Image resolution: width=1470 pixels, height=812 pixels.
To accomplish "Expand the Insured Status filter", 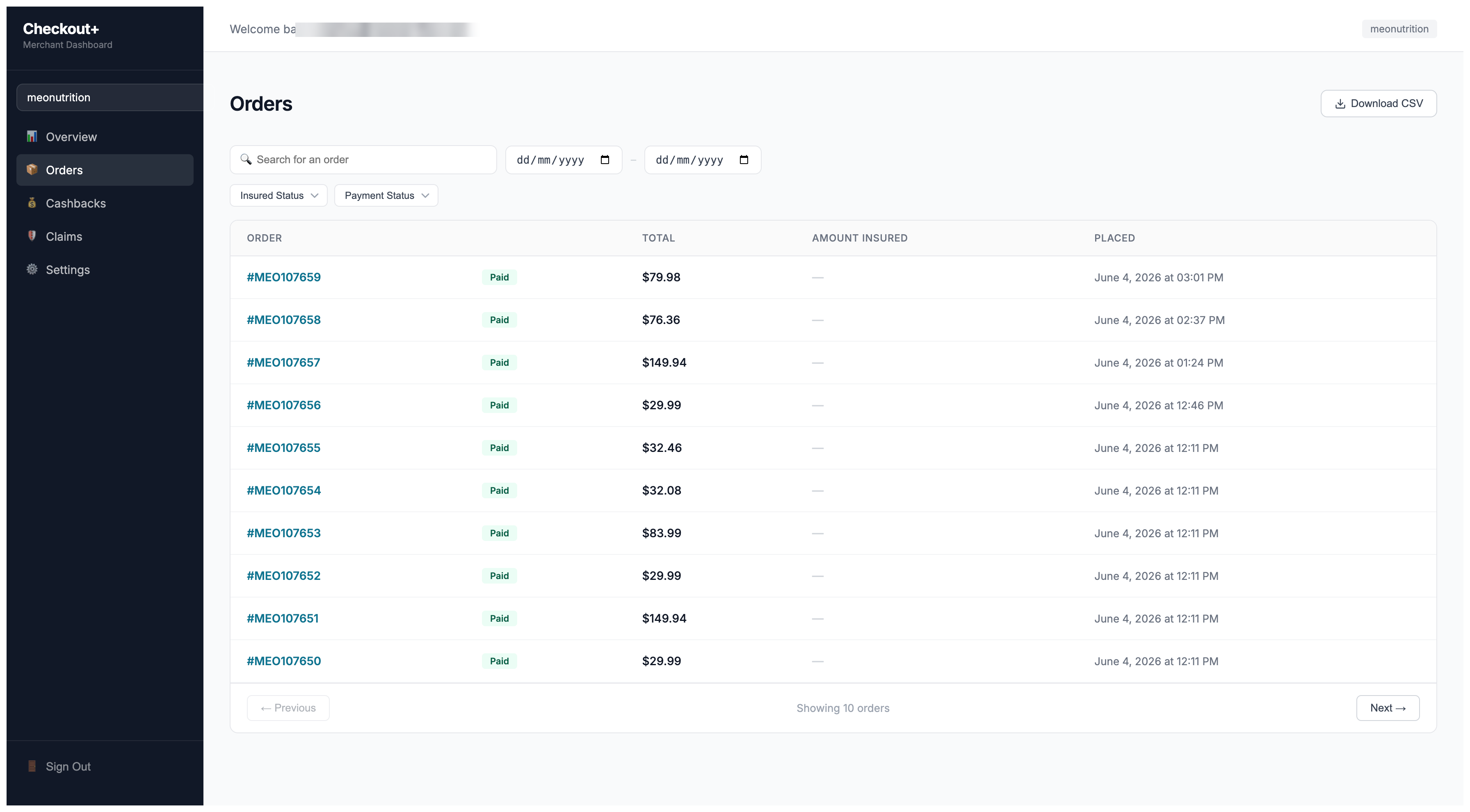I will [278, 195].
